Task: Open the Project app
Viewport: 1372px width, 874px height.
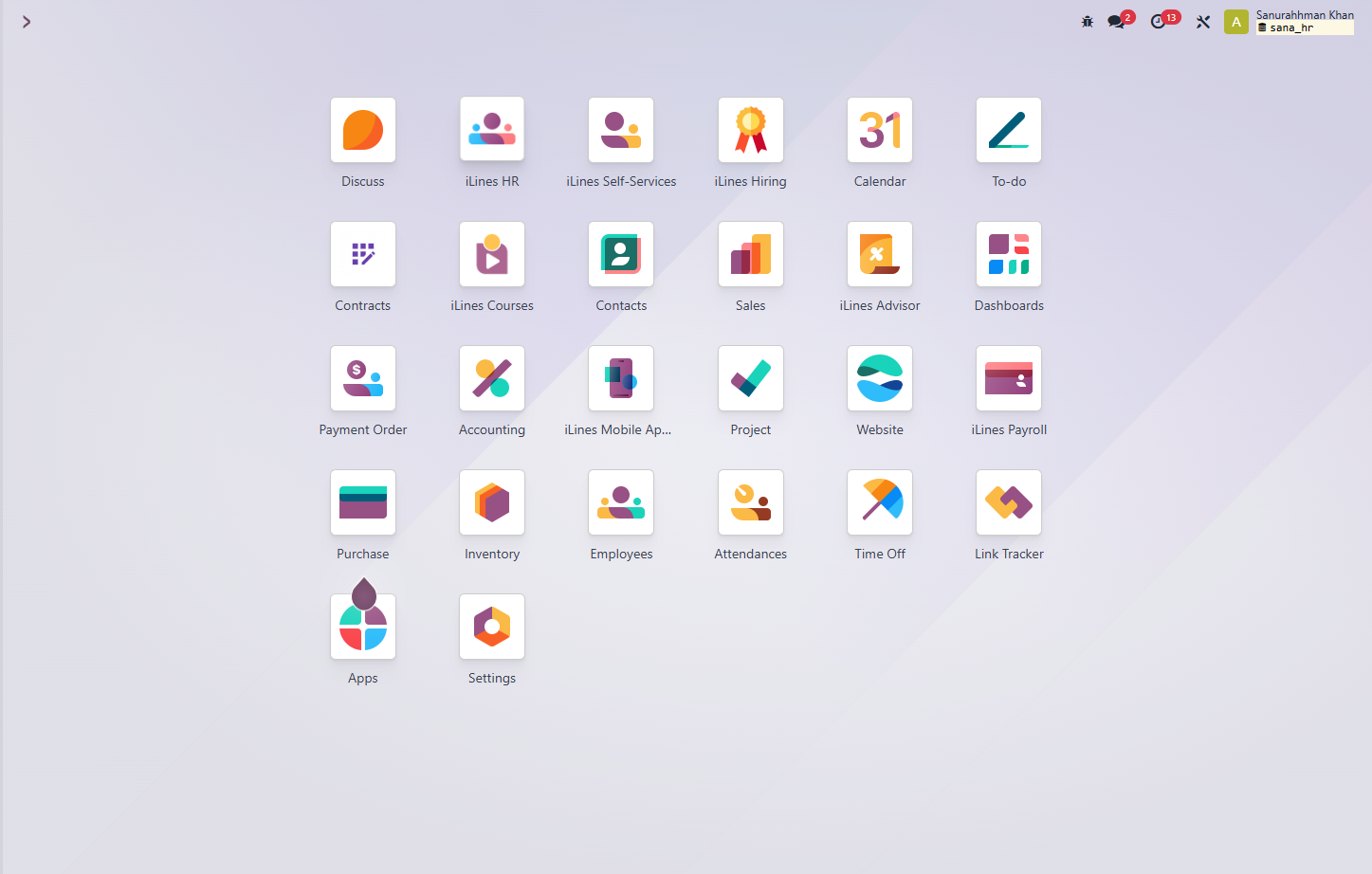Action: [x=751, y=378]
